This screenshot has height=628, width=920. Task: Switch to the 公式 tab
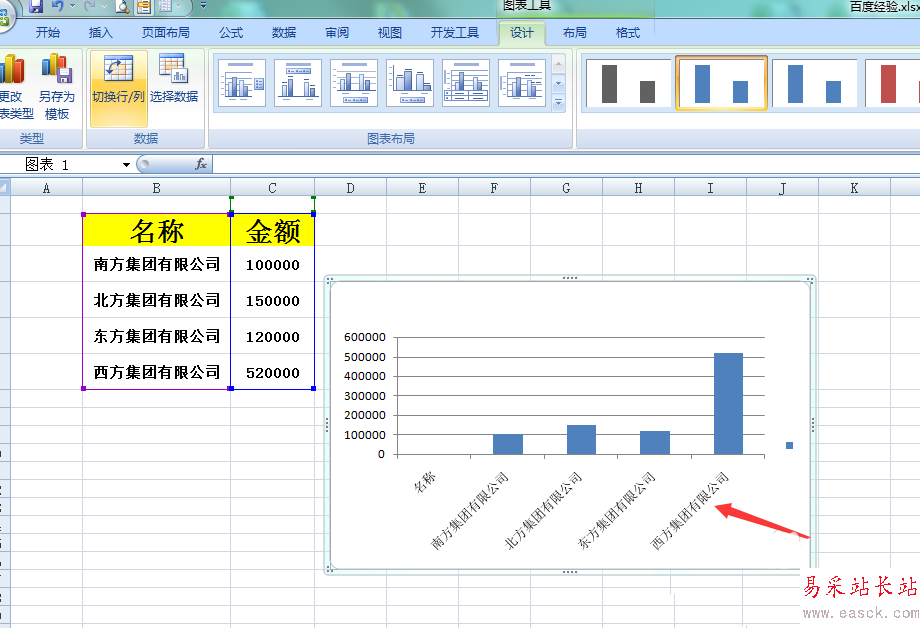point(231,33)
